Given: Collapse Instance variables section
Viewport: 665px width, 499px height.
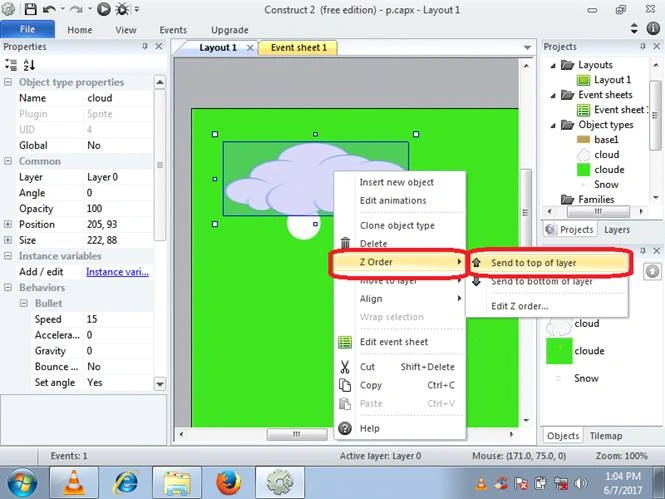Looking at the screenshot, I should (x=8, y=256).
